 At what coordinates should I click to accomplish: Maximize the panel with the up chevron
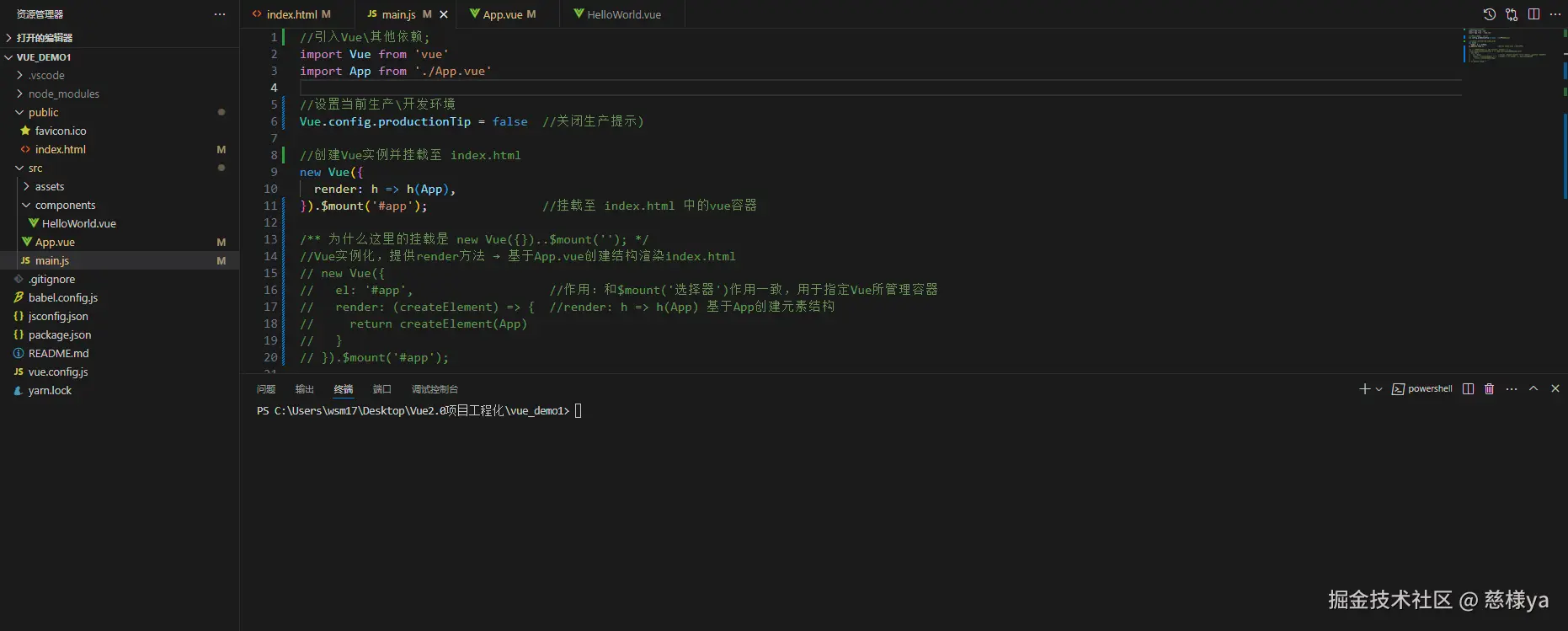coord(1533,388)
